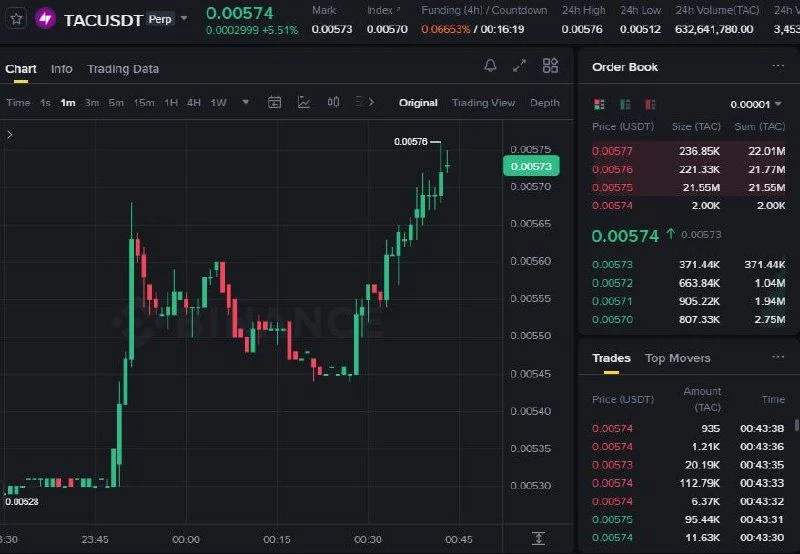Screen dimensions: 800x554
Task: Switch to the Chart tab
Action: coord(21,69)
